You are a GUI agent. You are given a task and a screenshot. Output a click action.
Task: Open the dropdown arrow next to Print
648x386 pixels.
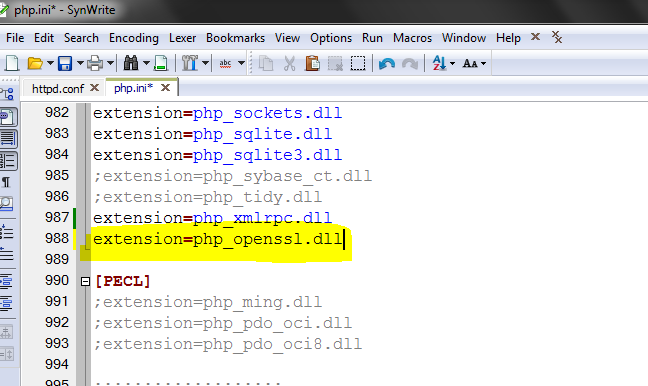click(x=110, y=63)
